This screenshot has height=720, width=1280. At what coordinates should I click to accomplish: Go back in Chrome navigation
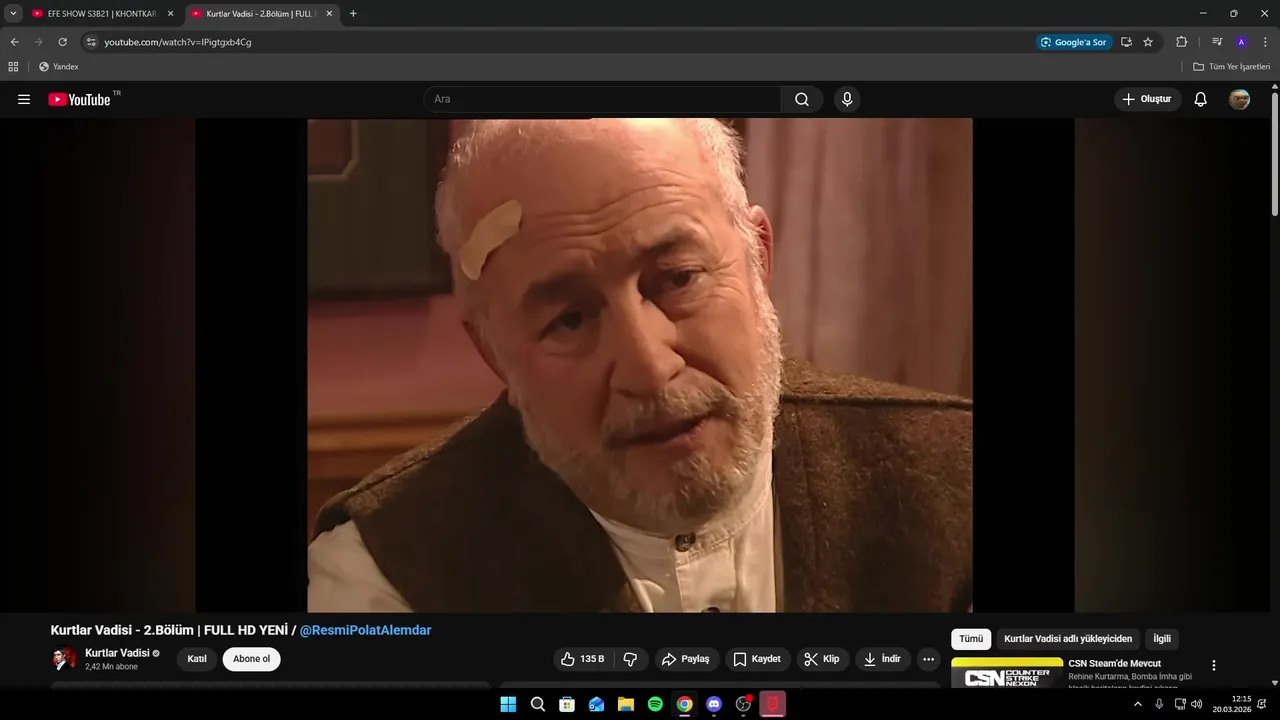(14, 42)
